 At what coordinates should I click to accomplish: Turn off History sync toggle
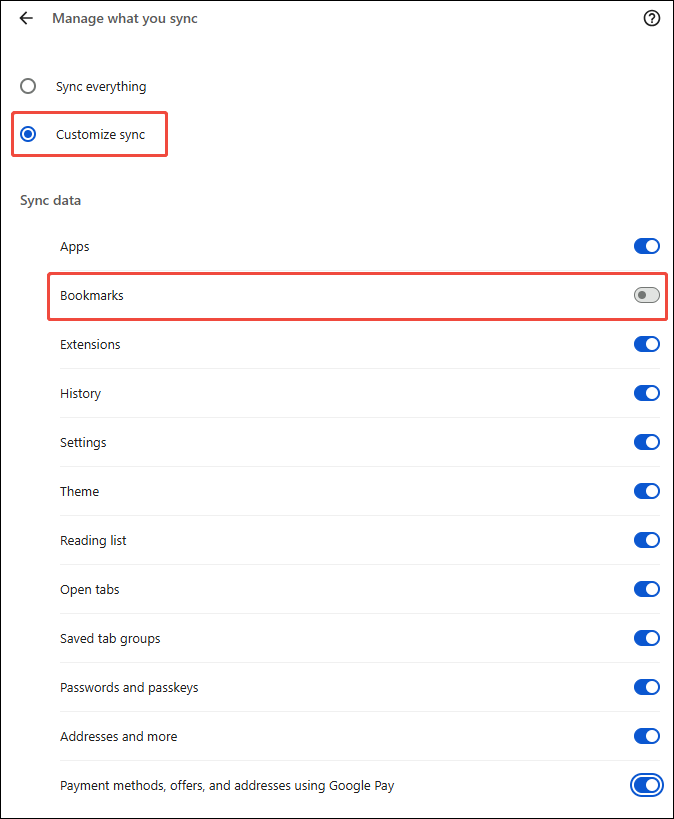[647, 393]
